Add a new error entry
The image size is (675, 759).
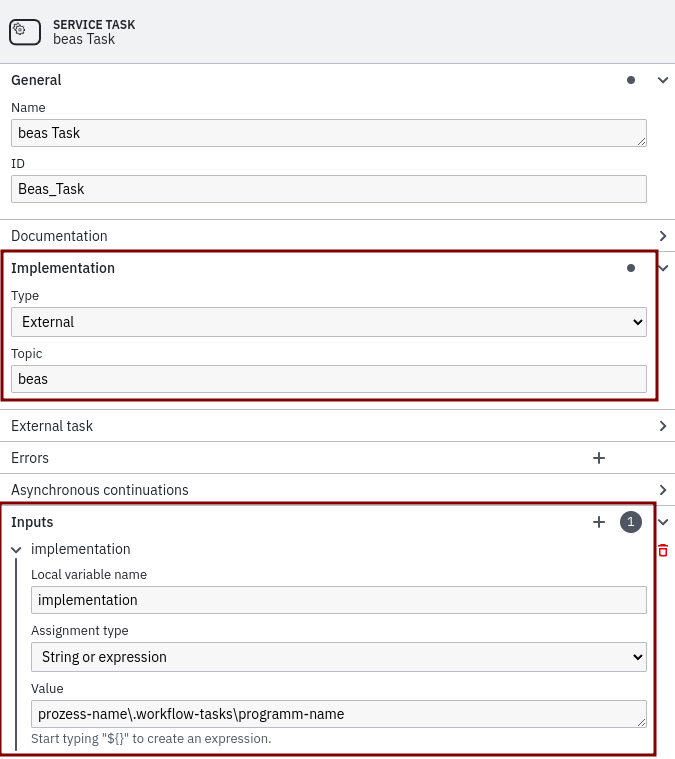(599, 458)
